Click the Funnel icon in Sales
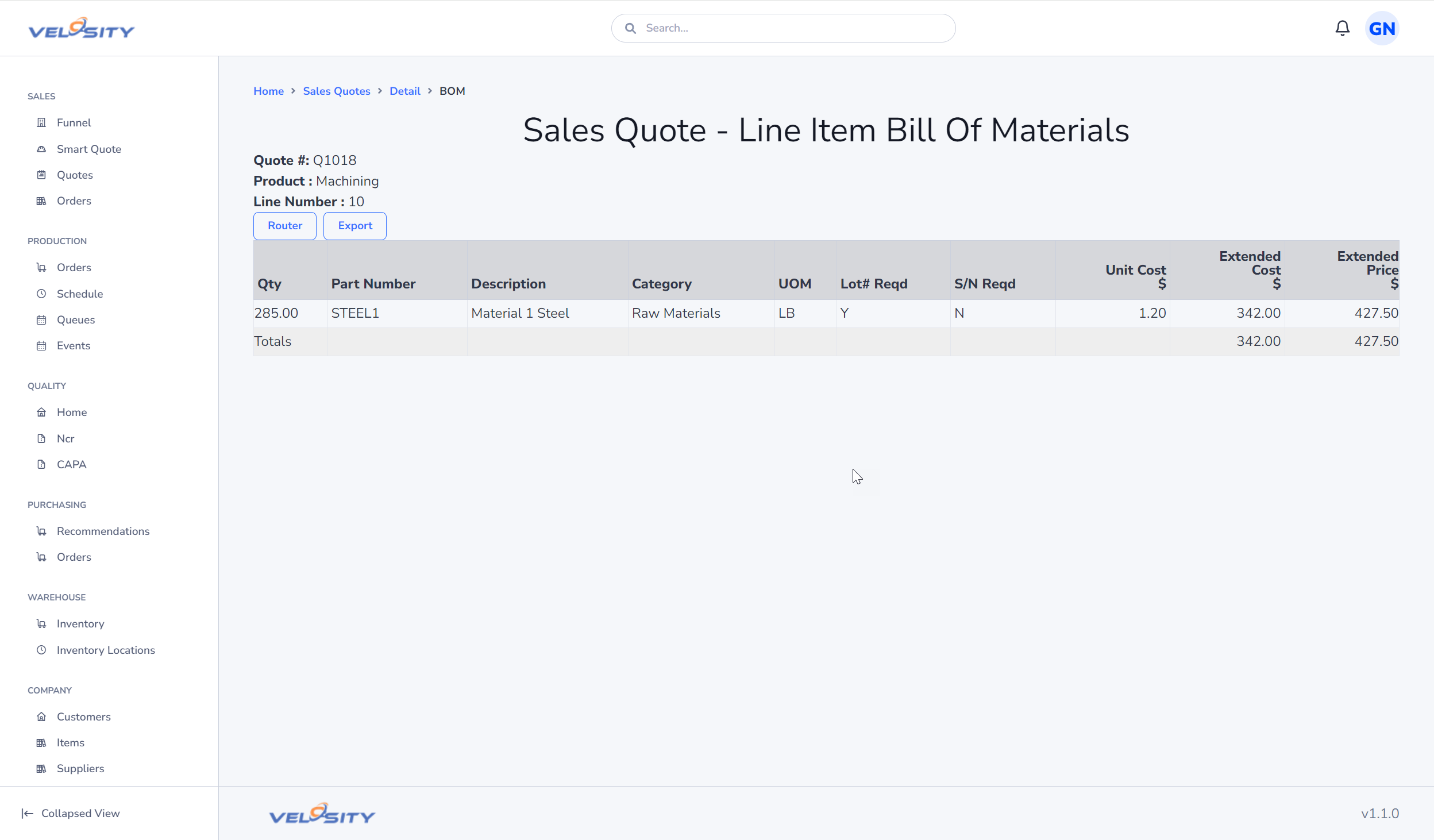The image size is (1434, 840). 41,122
